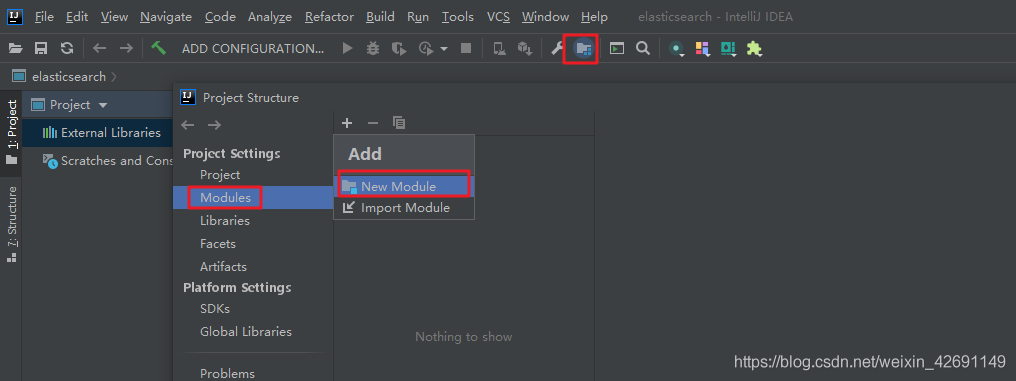Open the Tools menu
This screenshot has height=381, width=1016.
point(457,17)
